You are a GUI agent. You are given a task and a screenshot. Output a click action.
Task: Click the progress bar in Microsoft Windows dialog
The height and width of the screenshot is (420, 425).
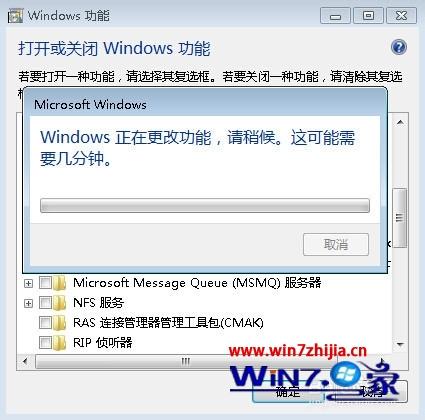205,205
